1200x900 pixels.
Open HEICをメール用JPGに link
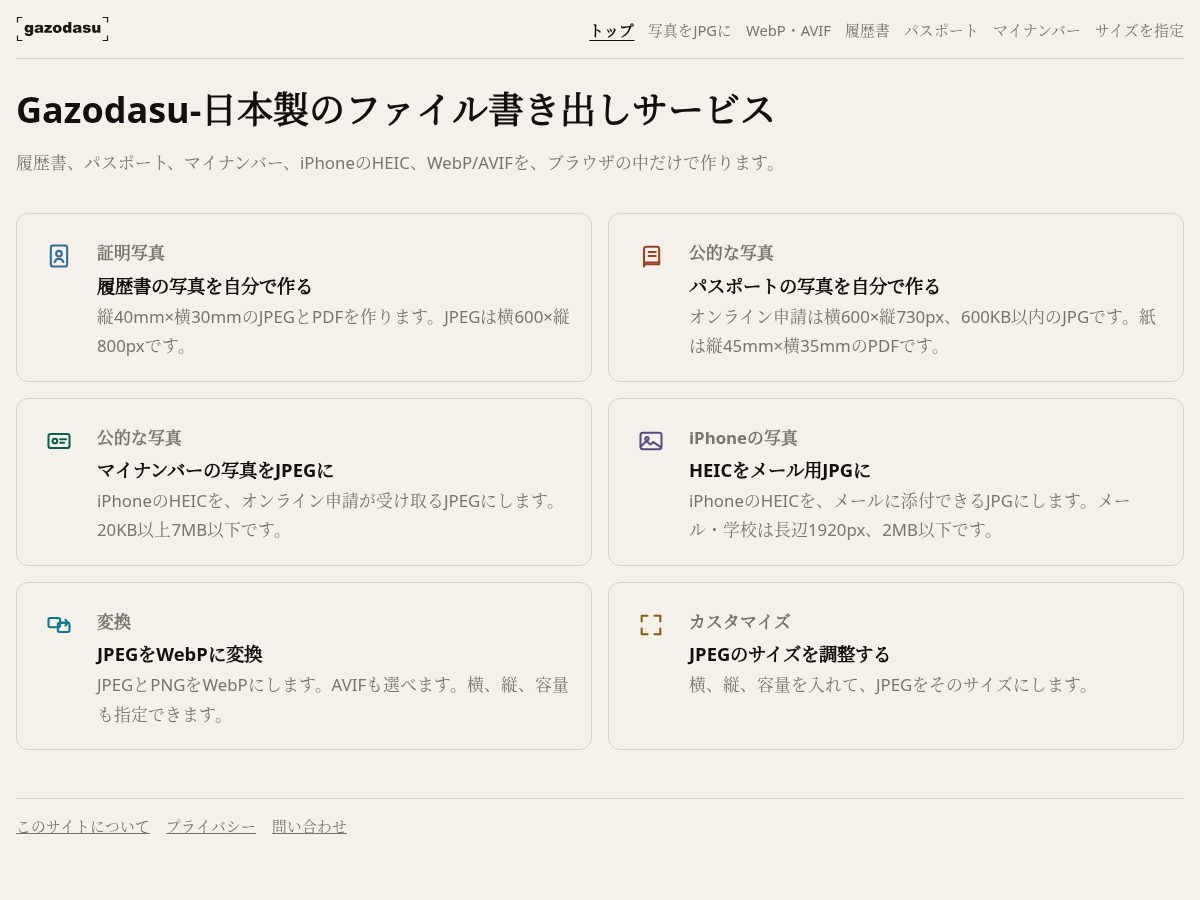780,470
